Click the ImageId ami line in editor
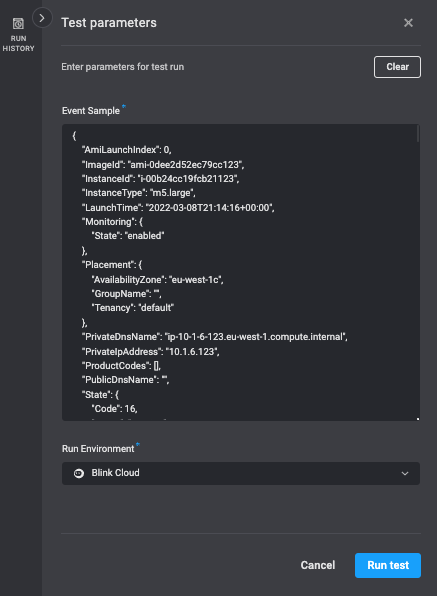437x596 pixels. click(163, 165)
